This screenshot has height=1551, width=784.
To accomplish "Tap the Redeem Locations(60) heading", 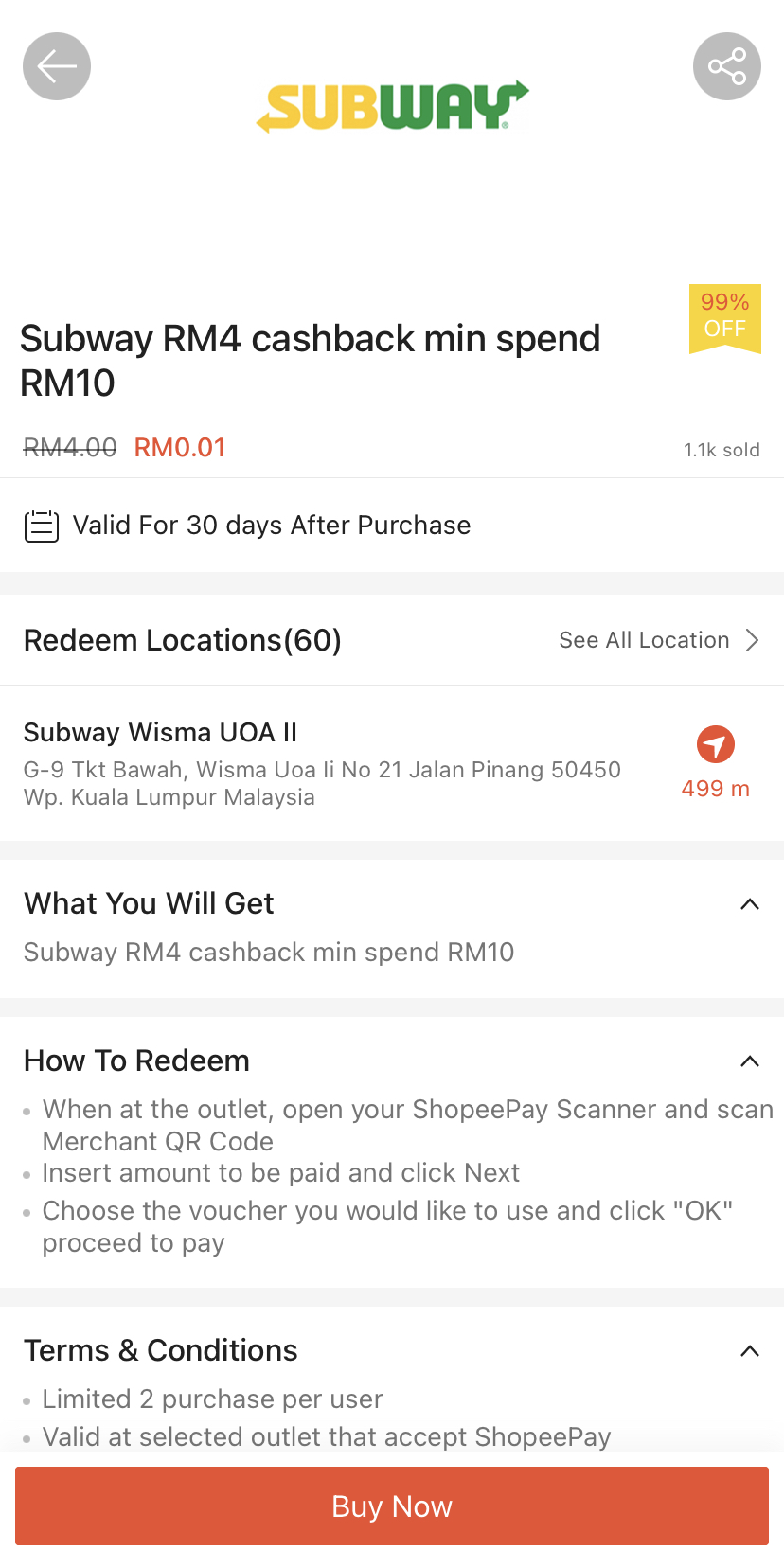I will click(x=183, y=640).
